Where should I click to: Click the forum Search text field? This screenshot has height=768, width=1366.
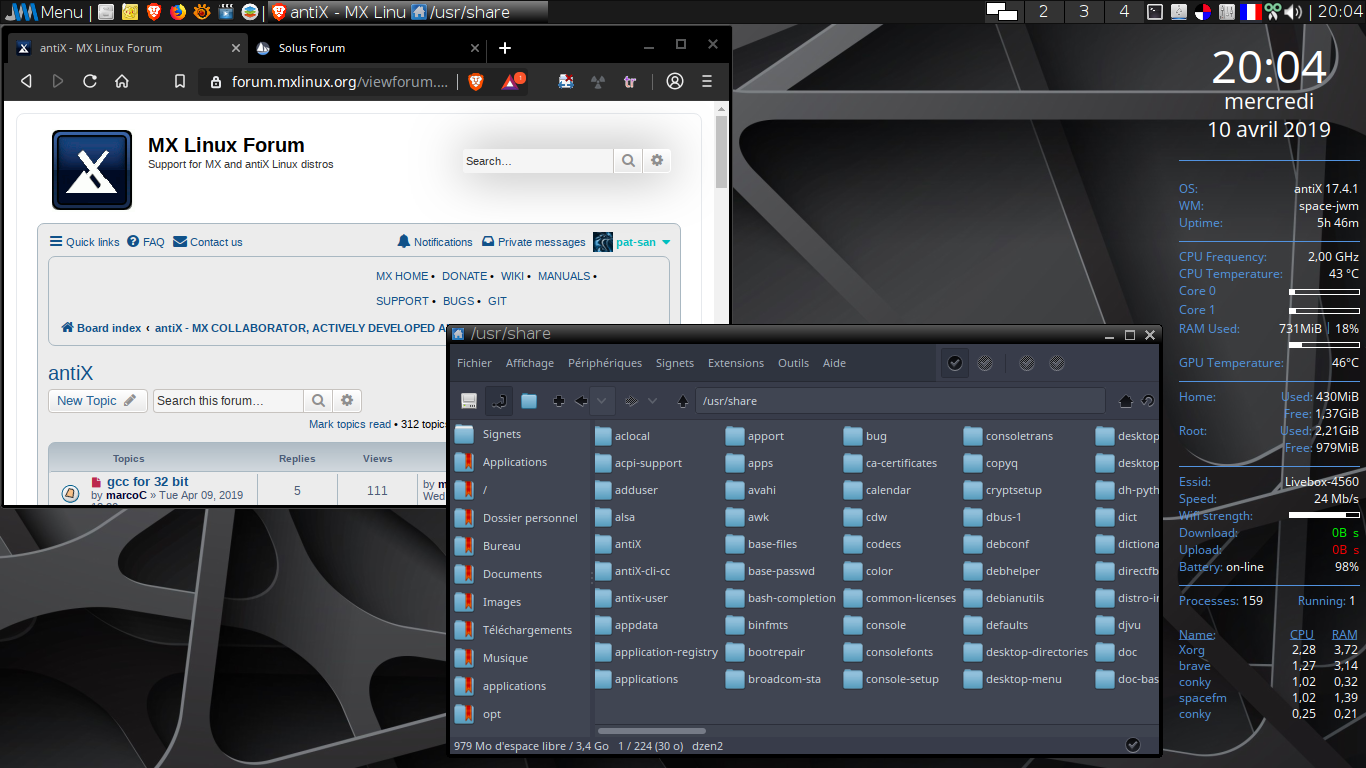[x=538, y=161]
